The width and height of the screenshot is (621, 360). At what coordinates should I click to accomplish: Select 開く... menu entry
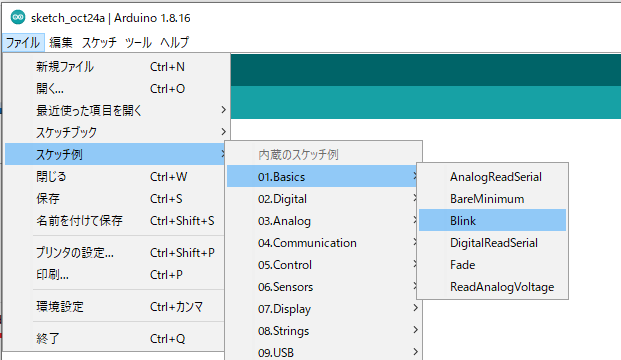click(x=116, y=89)
